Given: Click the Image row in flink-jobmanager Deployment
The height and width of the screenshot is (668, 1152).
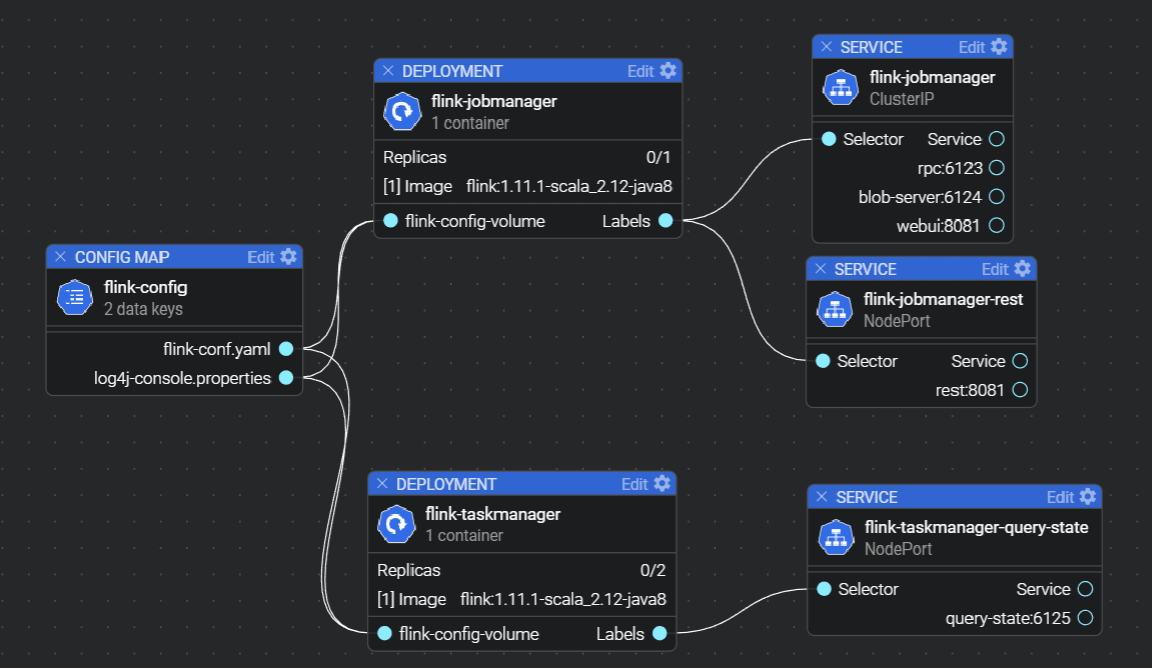Looking at the screenshot, I should 528,186.
